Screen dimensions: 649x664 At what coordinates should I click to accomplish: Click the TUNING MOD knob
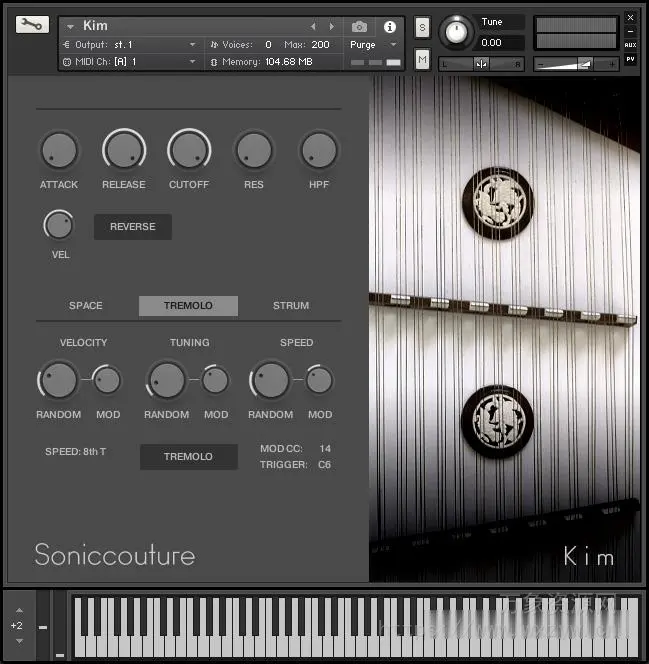point(215,380)
